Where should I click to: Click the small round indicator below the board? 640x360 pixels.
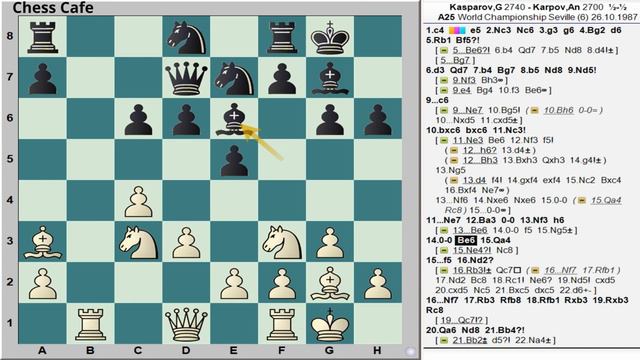(x=411, y=351)
